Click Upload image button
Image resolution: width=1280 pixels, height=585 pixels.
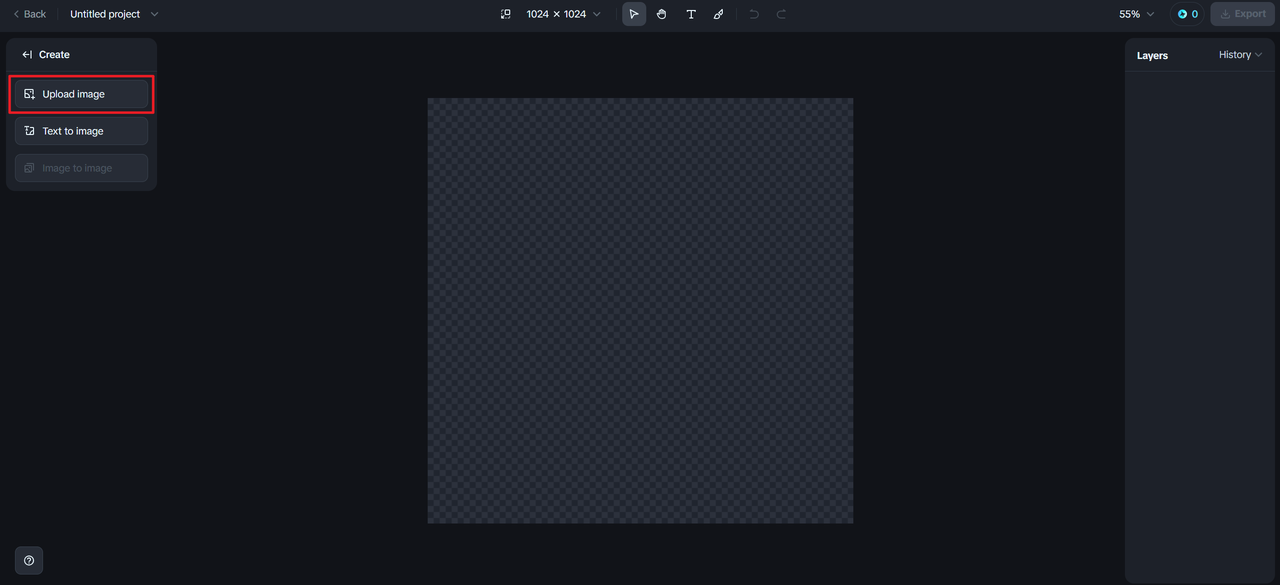coord(81,94)
